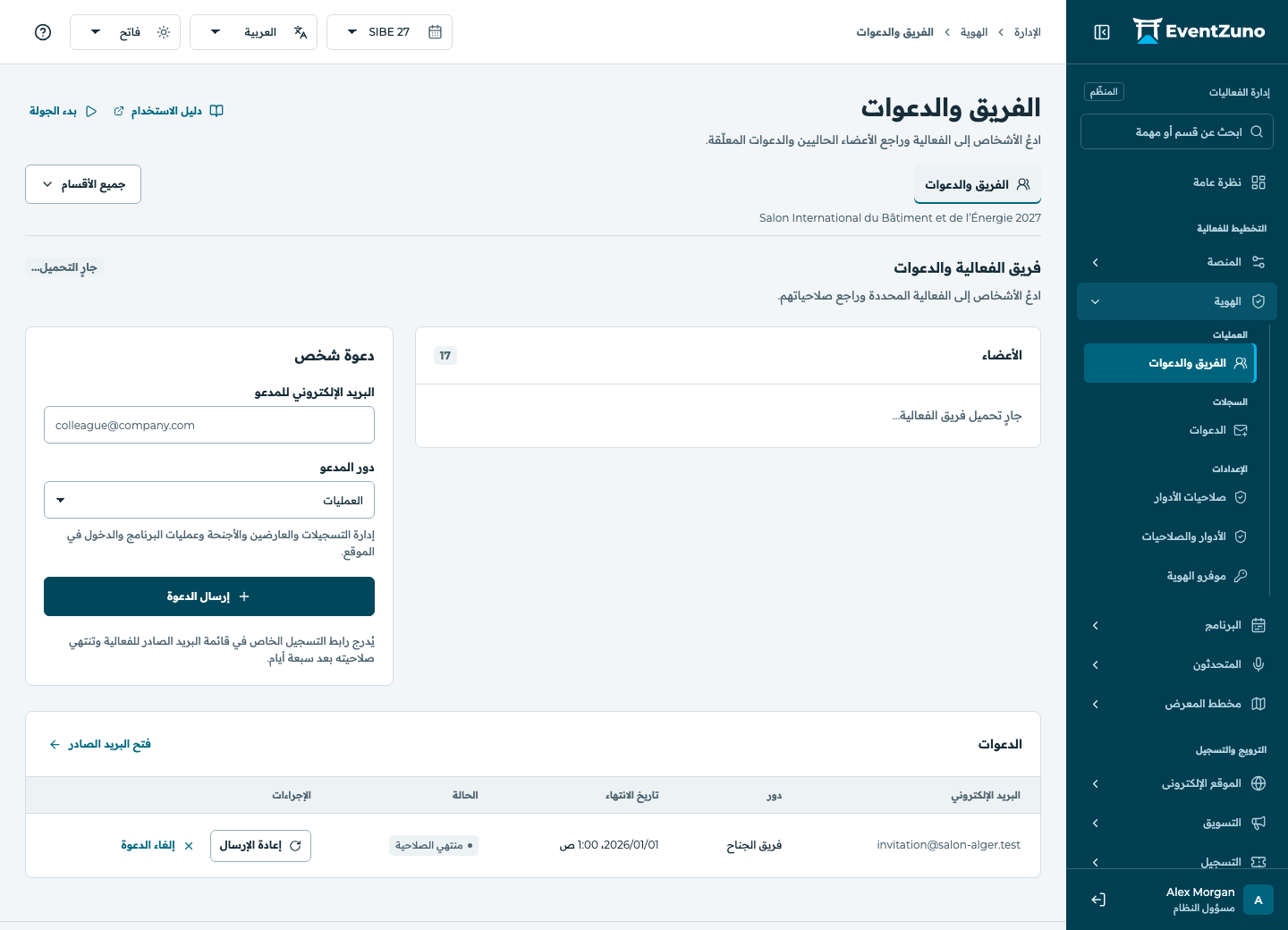Click the إرسال الدعوة button
Viewport: 1288px width, 930px height.
[x=209, y=596]
